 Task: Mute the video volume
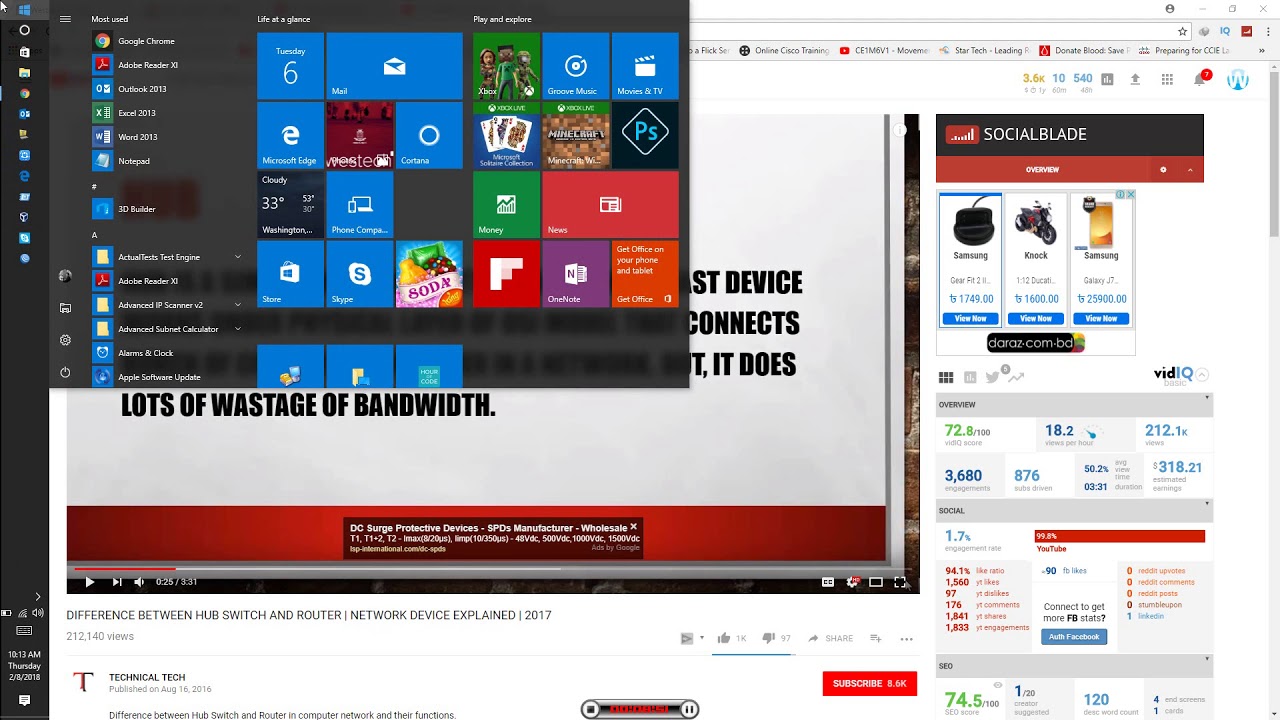click(139, 582)
